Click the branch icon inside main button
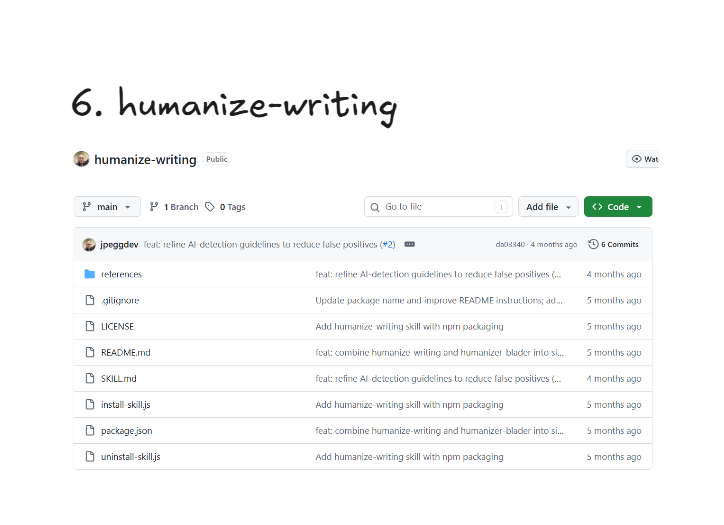The width and height of the screenshot is (724, 525). [86, 206]
